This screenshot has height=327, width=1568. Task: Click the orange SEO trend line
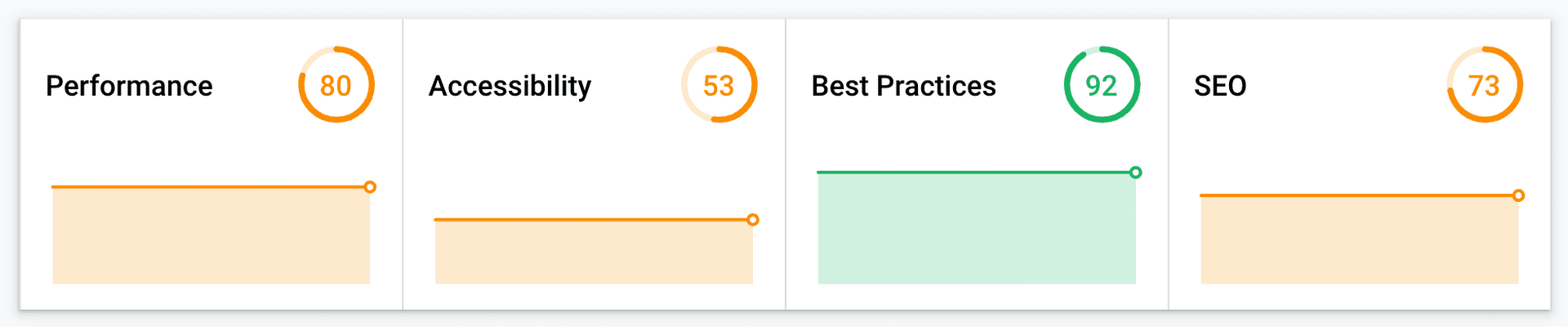[x=1356, y=195]
